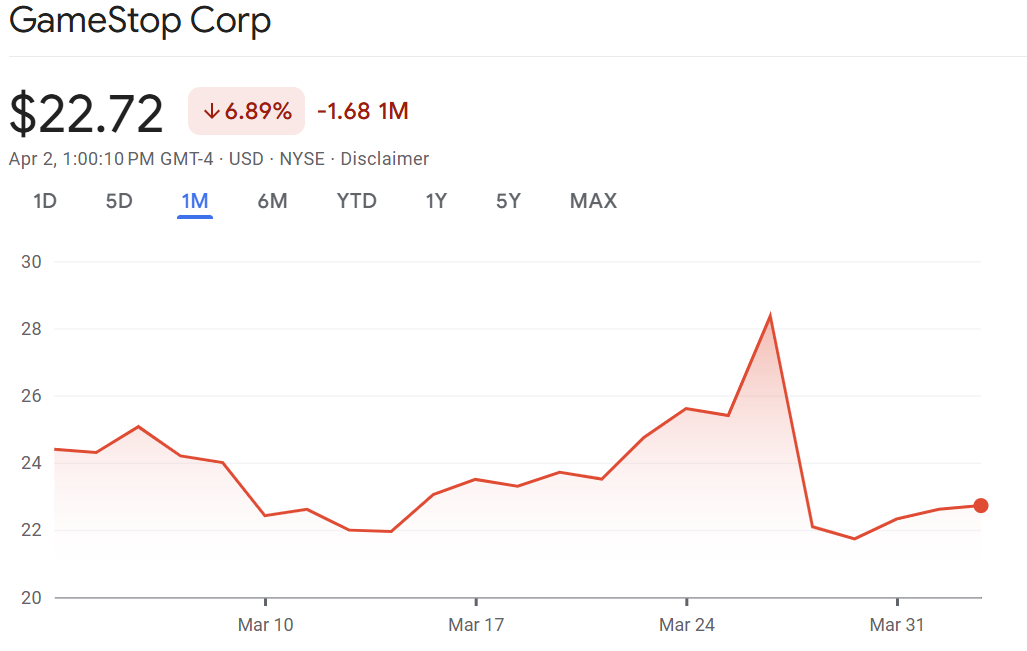Screen dimensions: 1027x651
Task: Show the 6M price history
Action: 272,201
